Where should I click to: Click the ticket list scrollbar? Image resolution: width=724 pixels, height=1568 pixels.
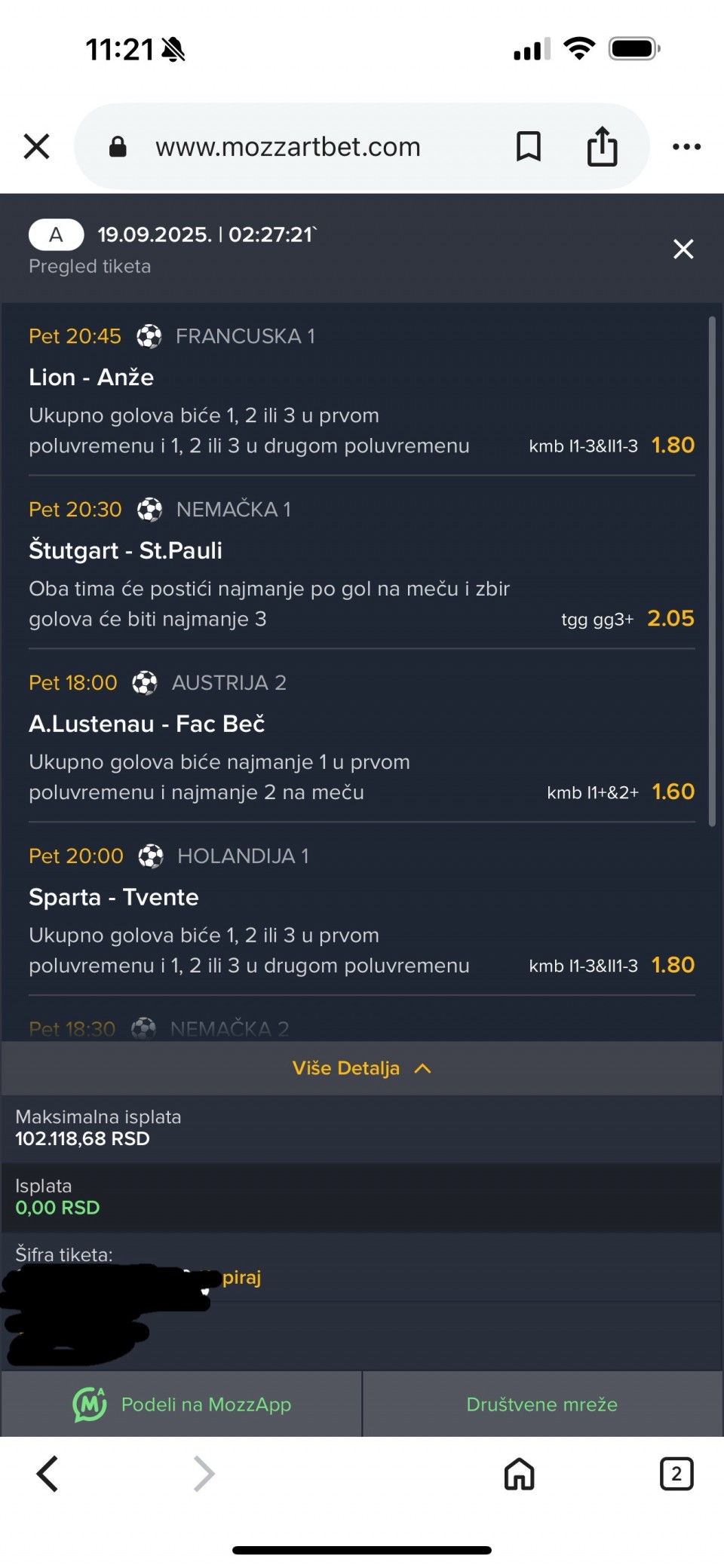pos(712,573)
